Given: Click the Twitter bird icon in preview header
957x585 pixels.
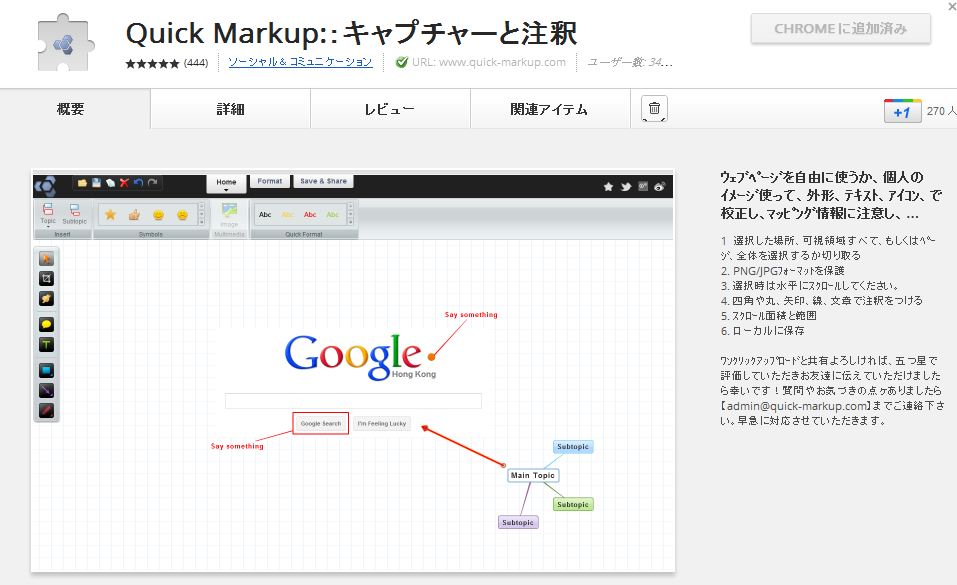Looking at the screenshot, I should point(626,187).
